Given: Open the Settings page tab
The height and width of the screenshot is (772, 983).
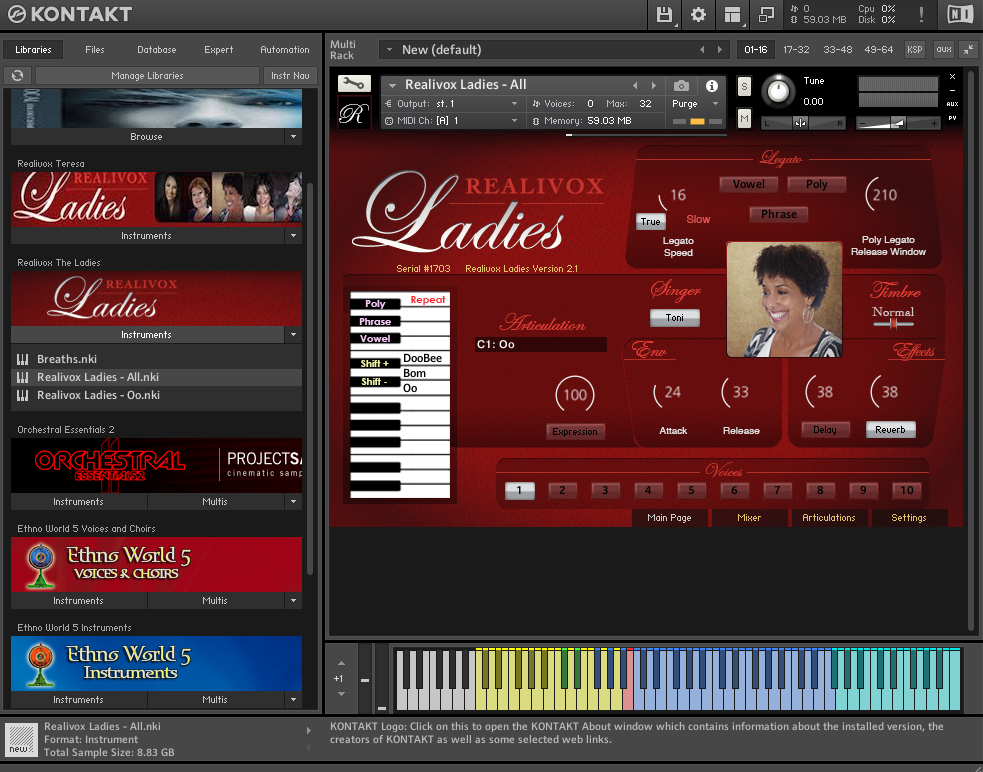Looking at the screenshot, I should 908,517.
